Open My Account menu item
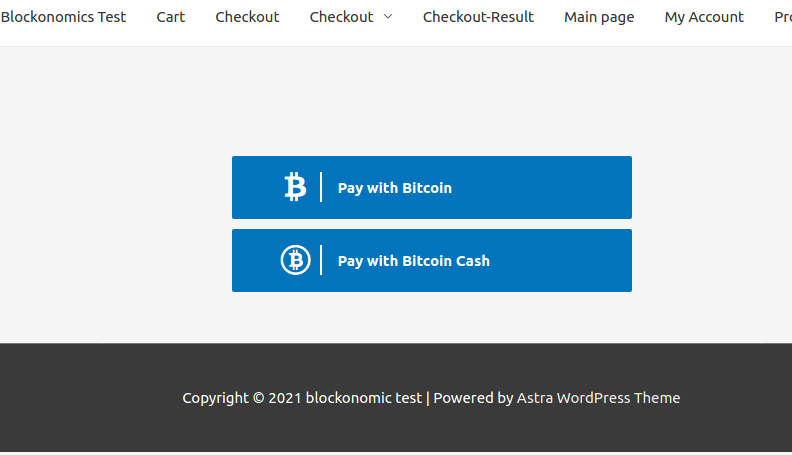 click(x=704, y=17)
